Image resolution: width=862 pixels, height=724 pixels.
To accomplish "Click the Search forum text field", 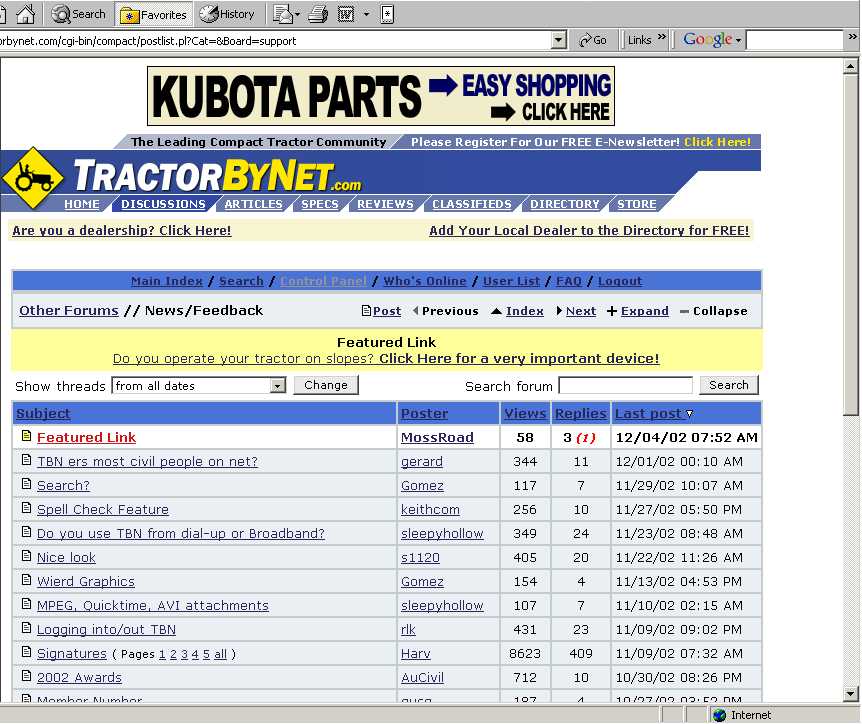I will (626, 385).
